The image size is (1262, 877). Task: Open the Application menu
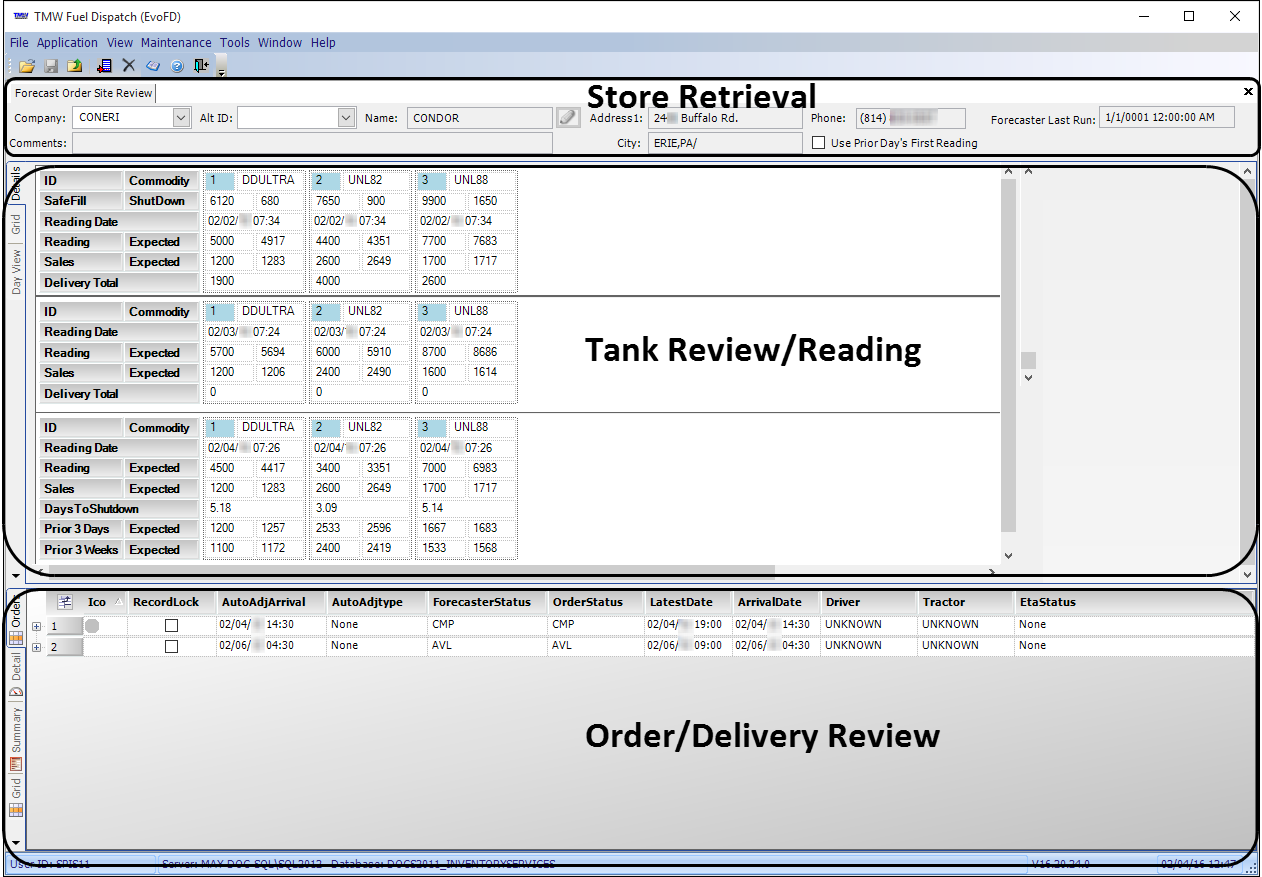pyautogui.click(x=67, y=43)
